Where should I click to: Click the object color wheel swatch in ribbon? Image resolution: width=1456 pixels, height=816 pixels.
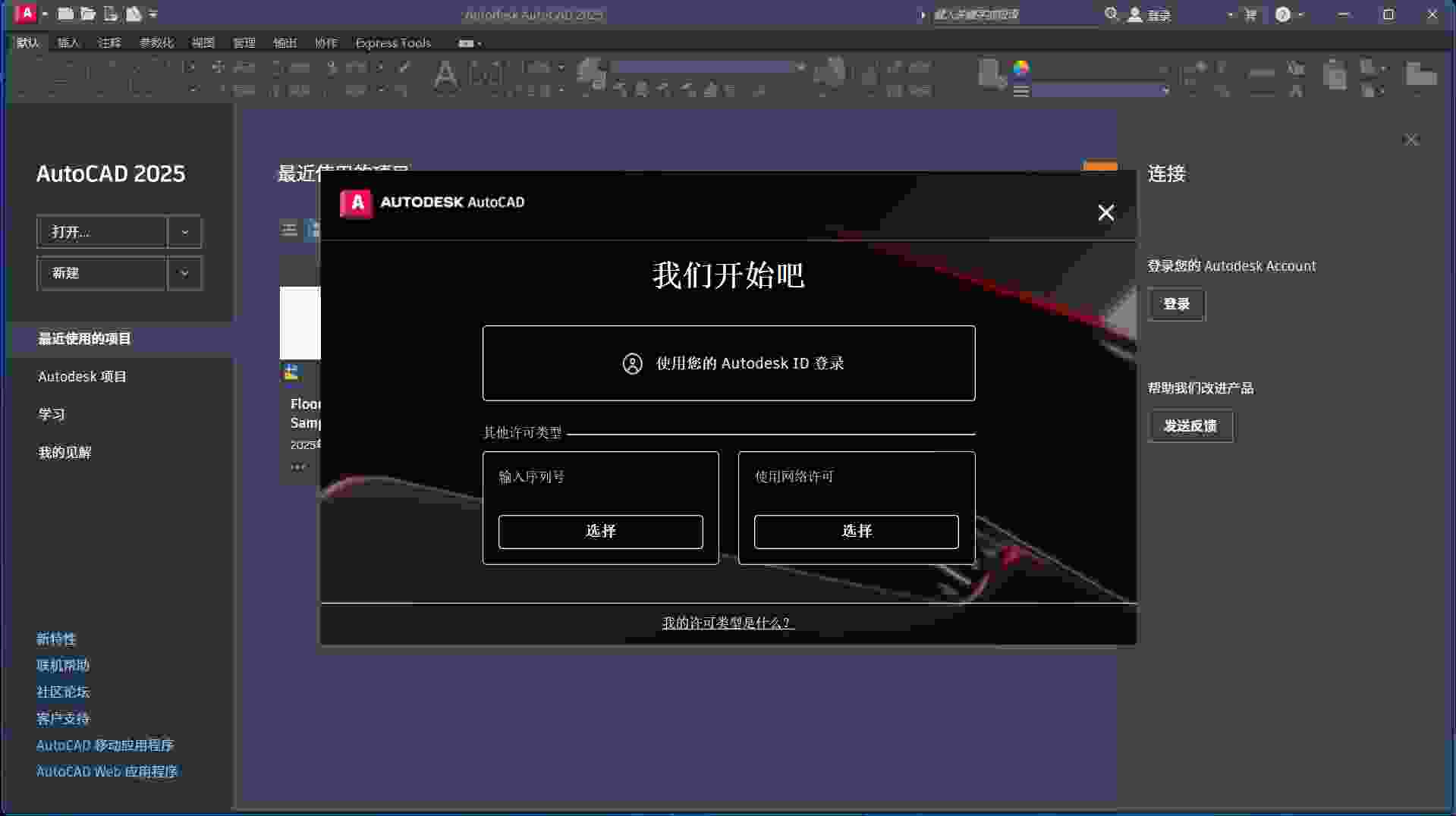pos(1021,68)
